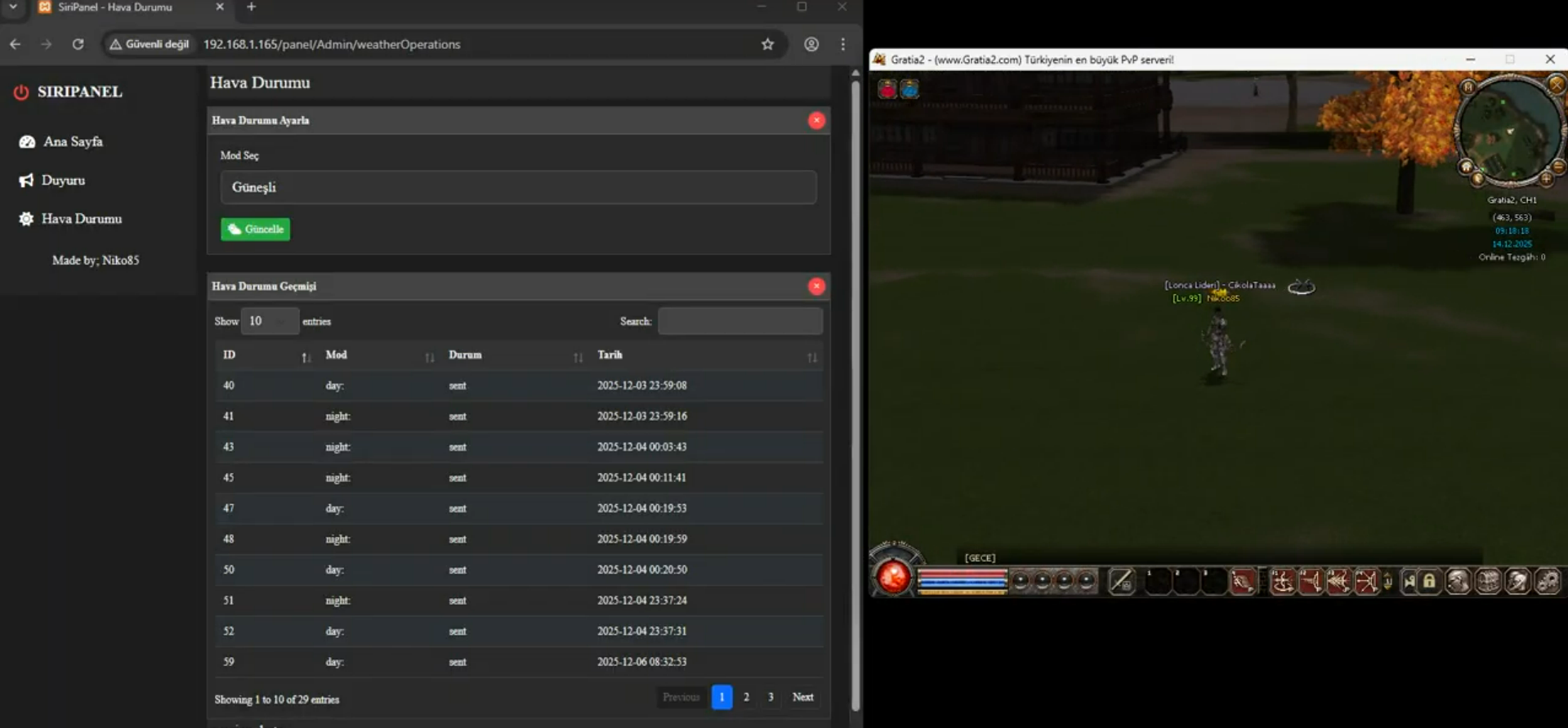This screenshot has height=728, width=1568.
Task: Use the fourth red bow skill icon
Action: pos(1366,581)
